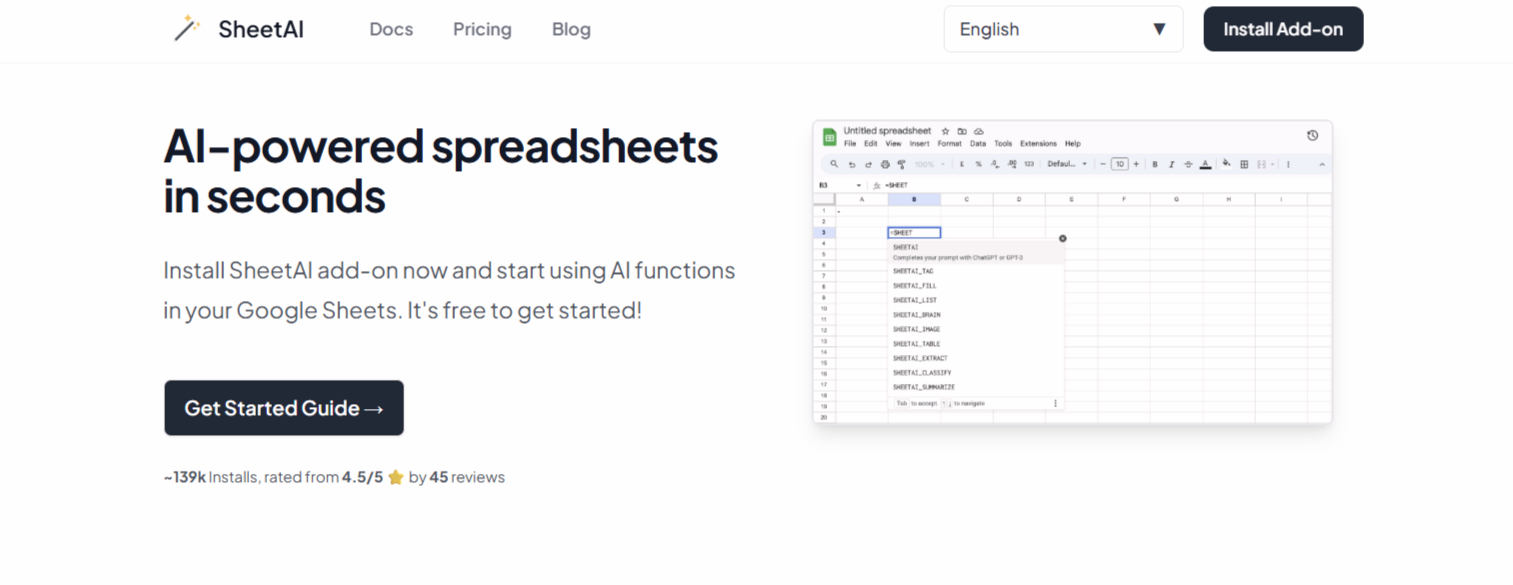The image size is (1513, 585).
Task: Click the borders grid icon
Action: tap(1244, 164)
